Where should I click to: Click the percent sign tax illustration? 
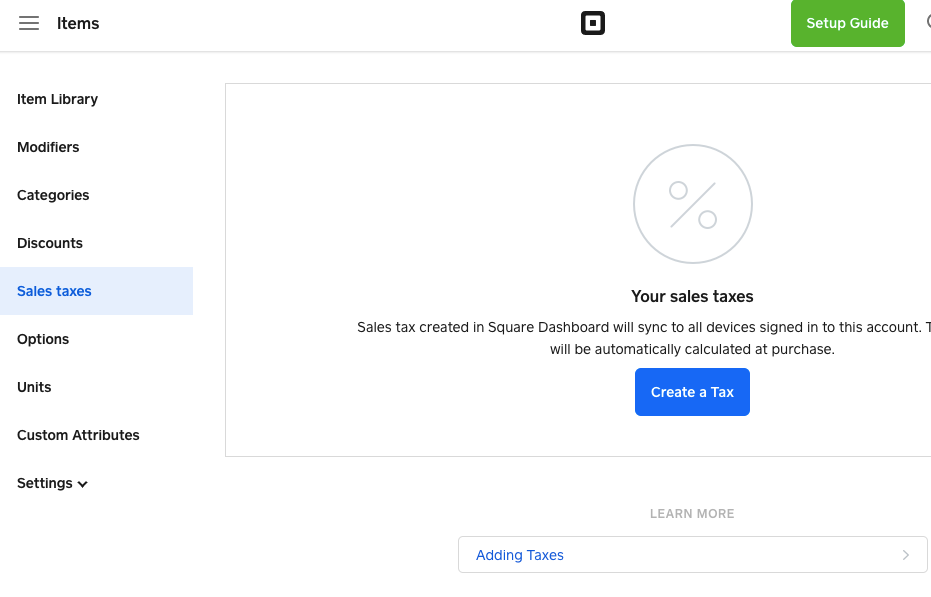[x=692, y=204]
